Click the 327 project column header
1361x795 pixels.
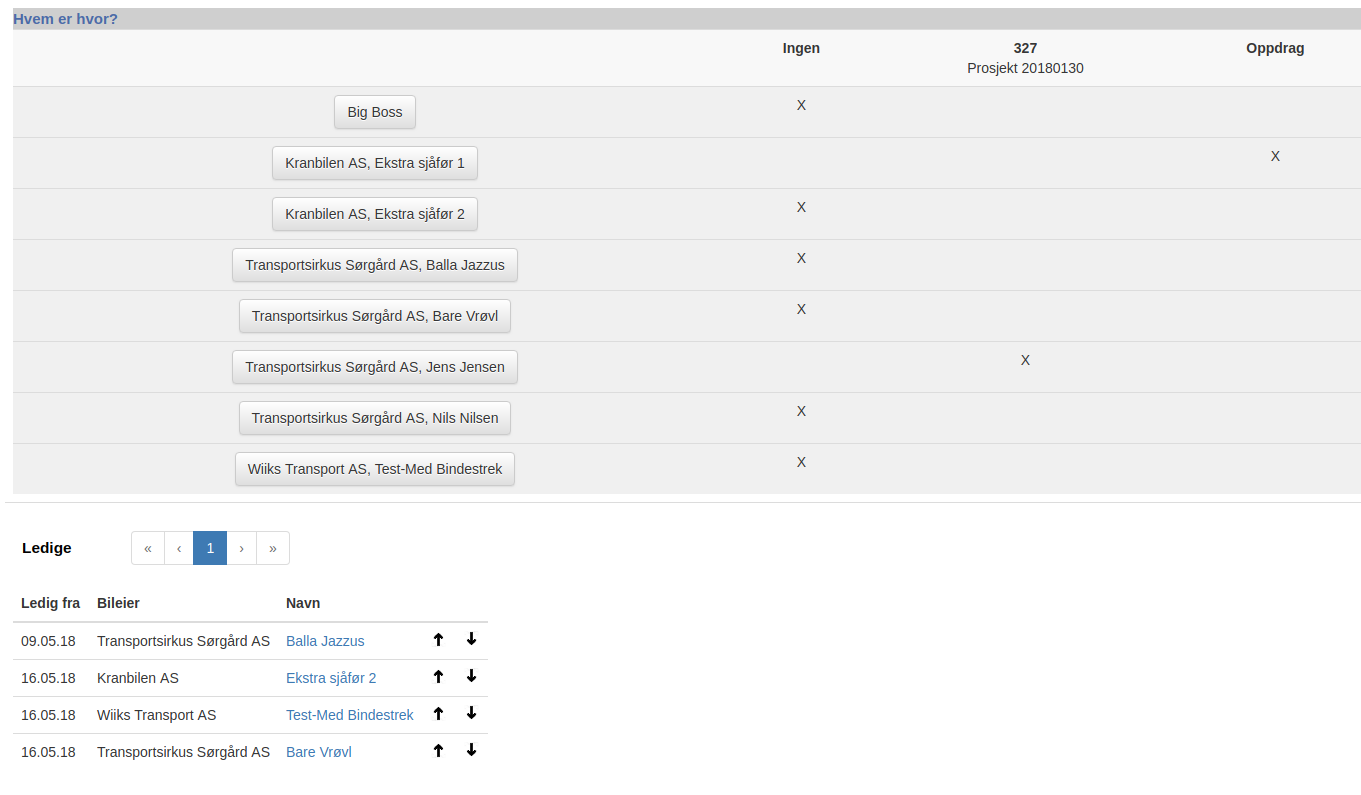[1025, 48]
